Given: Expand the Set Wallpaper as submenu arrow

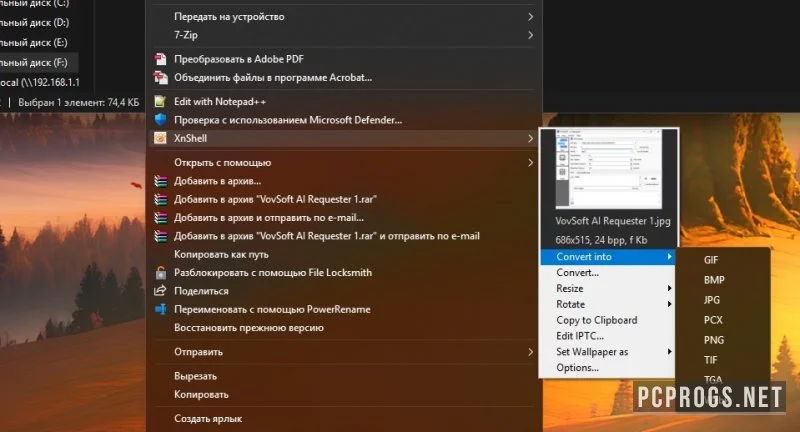Looking at the screenshot, I should (x=669, y=351).
